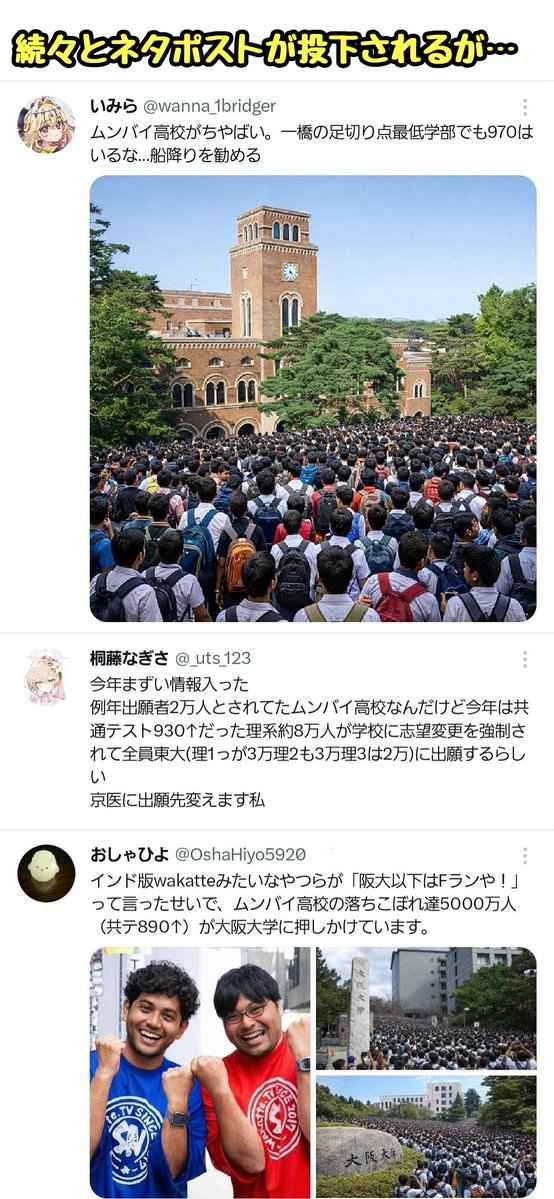Visit @OshaHiyo5920 profile handle

pyautogui.click(x=240, y=854)
